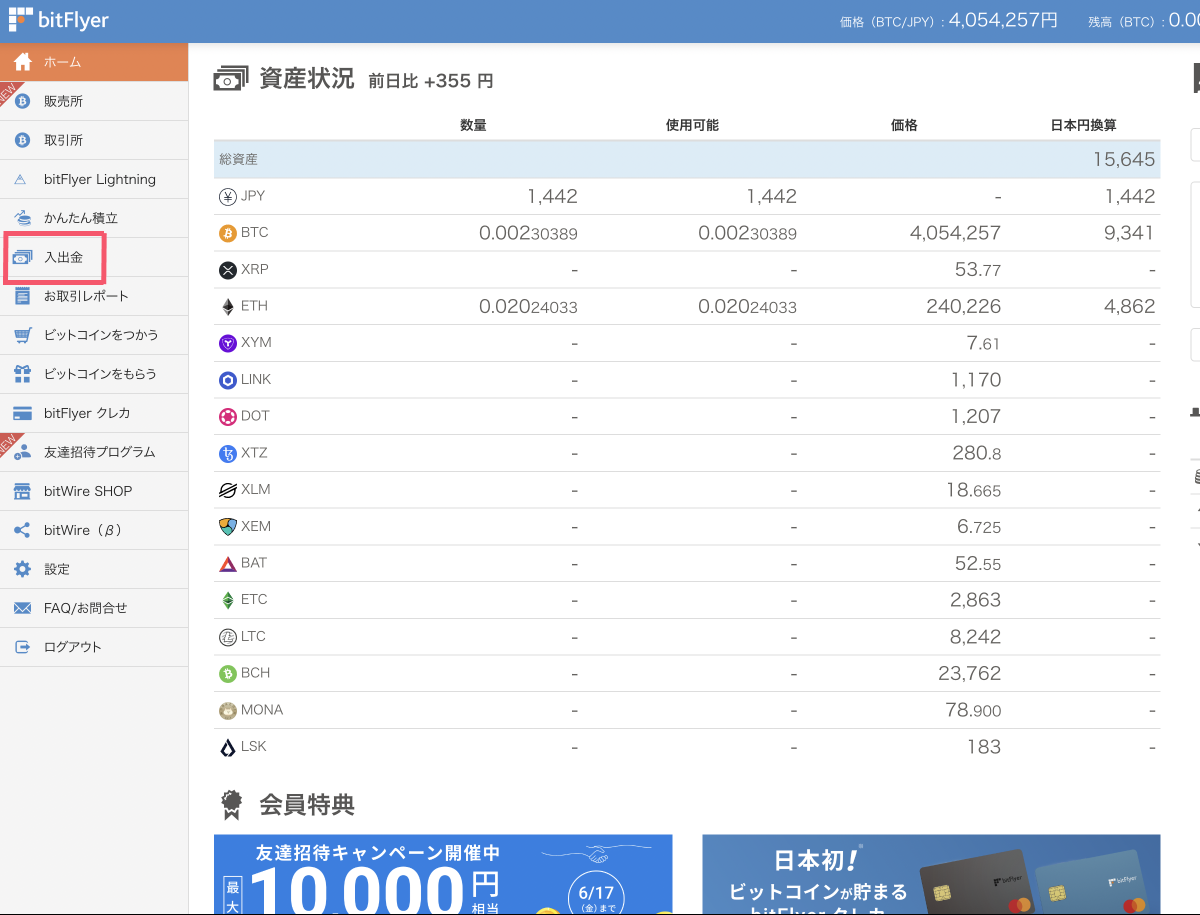Click the DOT coin icon
The width and height of the screenshot is (1200, 915).
[228, 416]
